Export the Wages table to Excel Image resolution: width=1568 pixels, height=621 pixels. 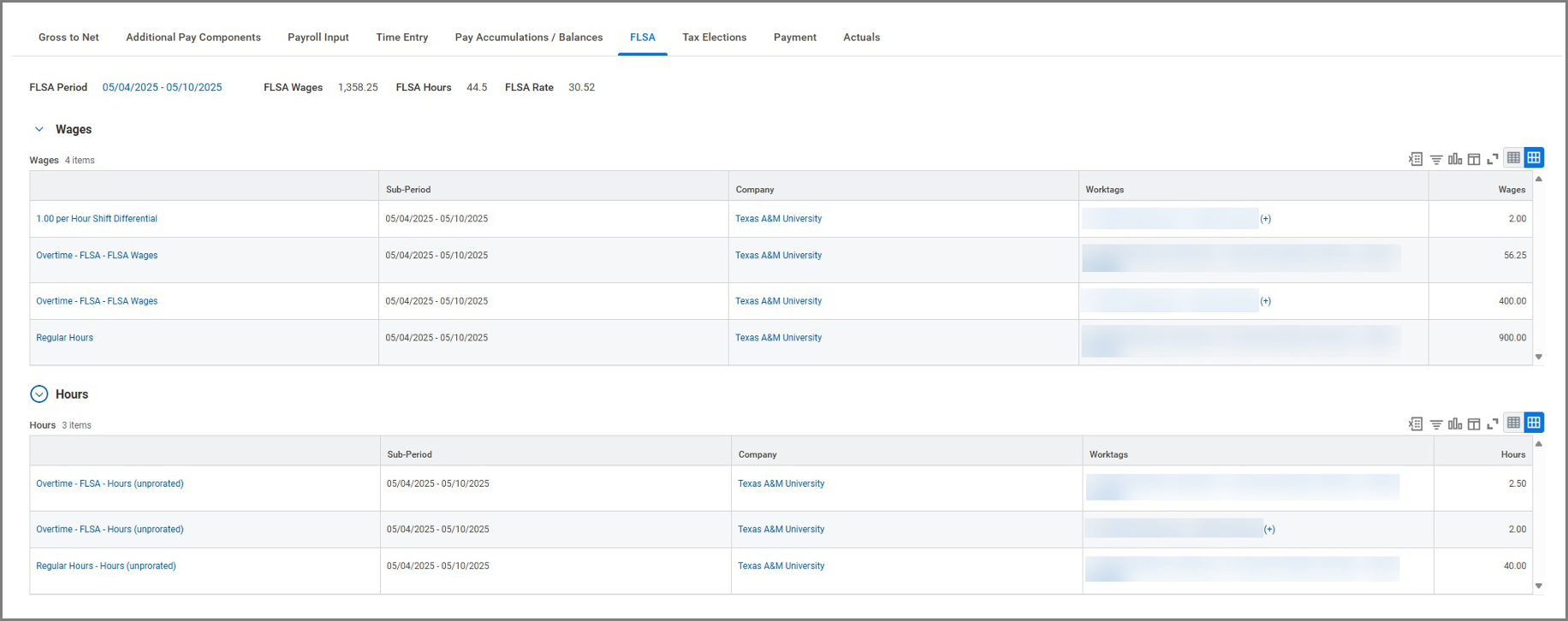pyautogui.click(x=1416, y=159)
